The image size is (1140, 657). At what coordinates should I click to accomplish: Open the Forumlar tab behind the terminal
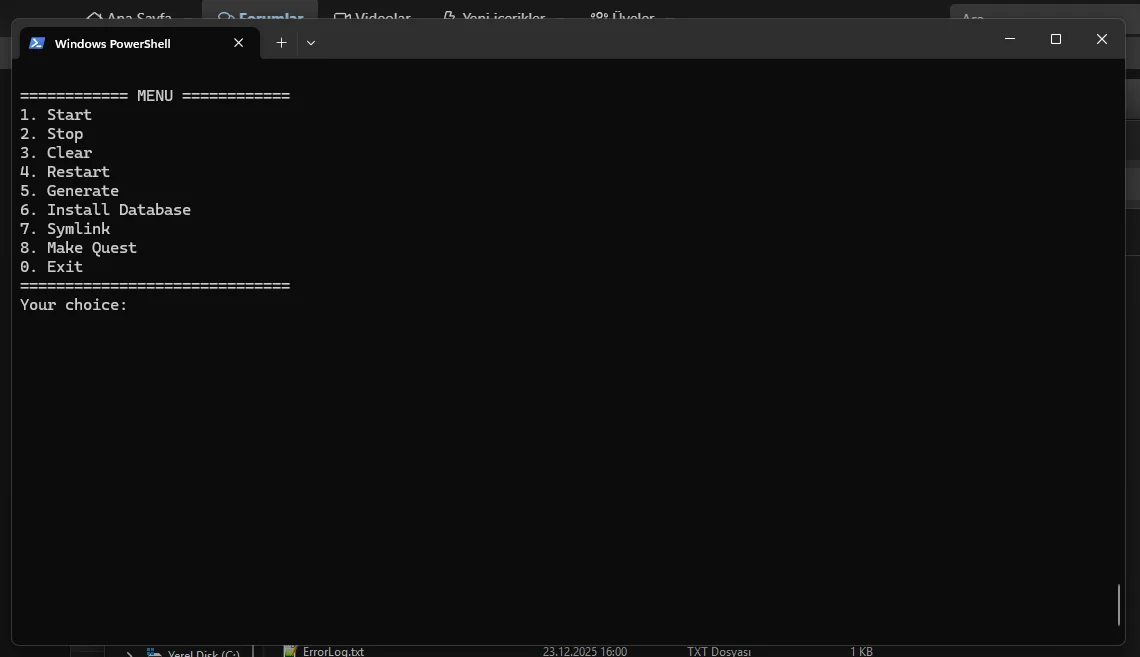261,17
